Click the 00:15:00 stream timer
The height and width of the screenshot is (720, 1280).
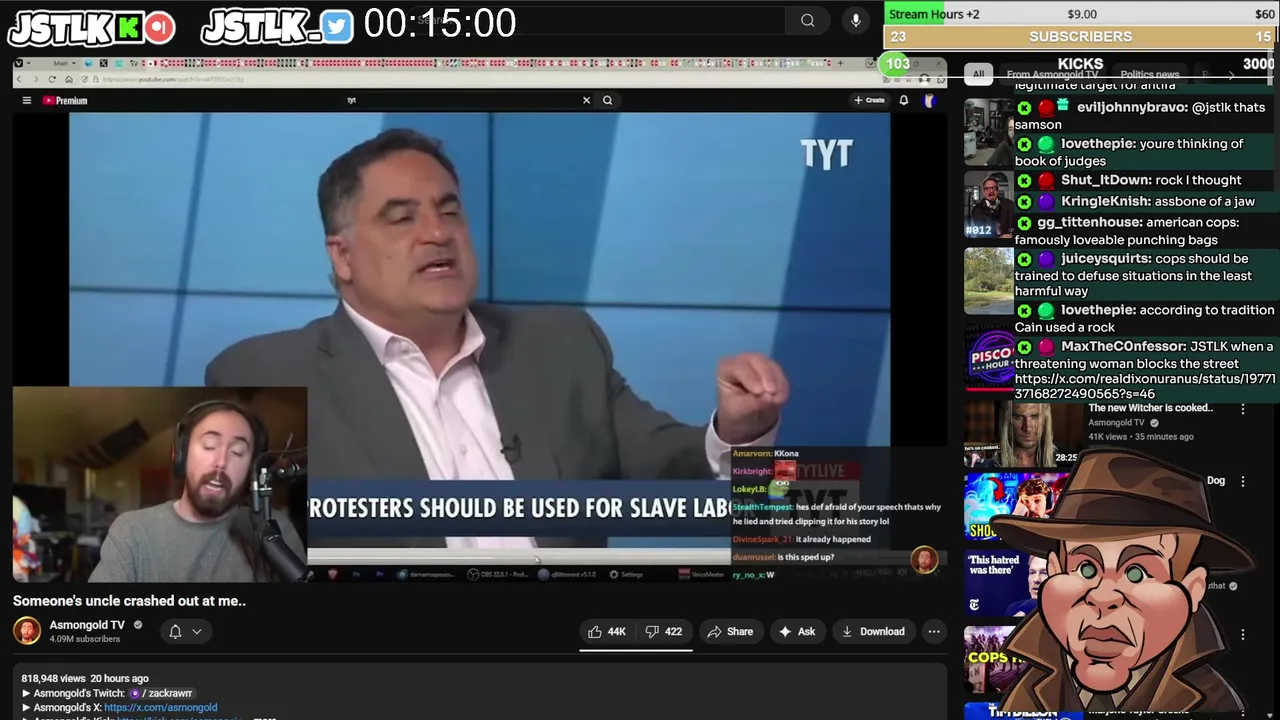439,24
